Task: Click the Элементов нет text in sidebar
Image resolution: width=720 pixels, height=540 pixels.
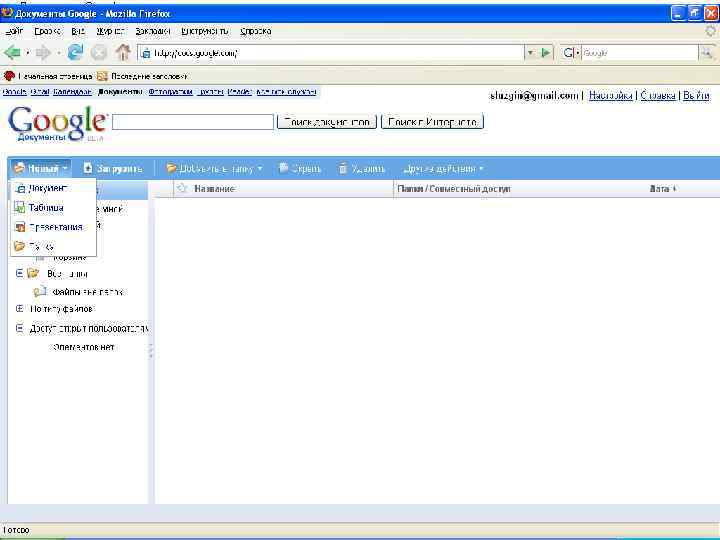Action: [x=84, y=348]
